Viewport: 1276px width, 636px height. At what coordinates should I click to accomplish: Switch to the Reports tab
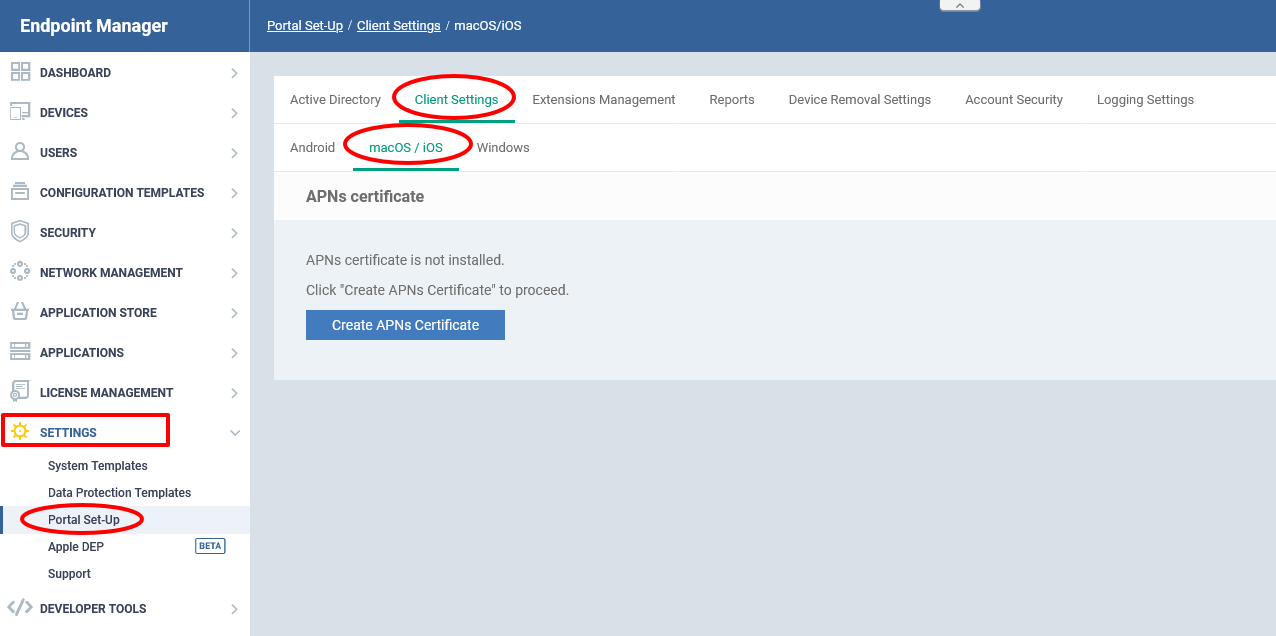tap(732, 100)
